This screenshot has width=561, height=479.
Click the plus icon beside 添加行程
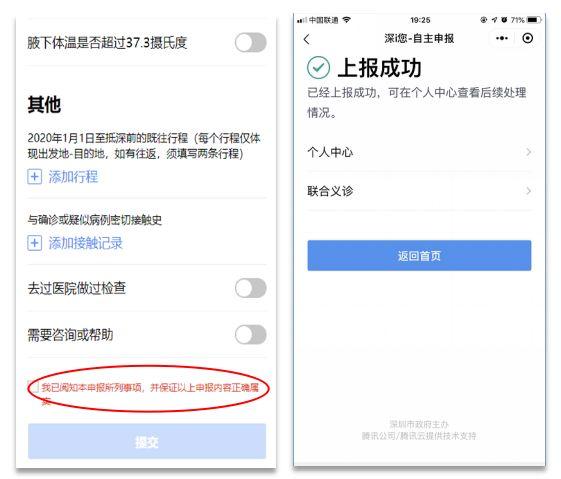coord(35,177)
